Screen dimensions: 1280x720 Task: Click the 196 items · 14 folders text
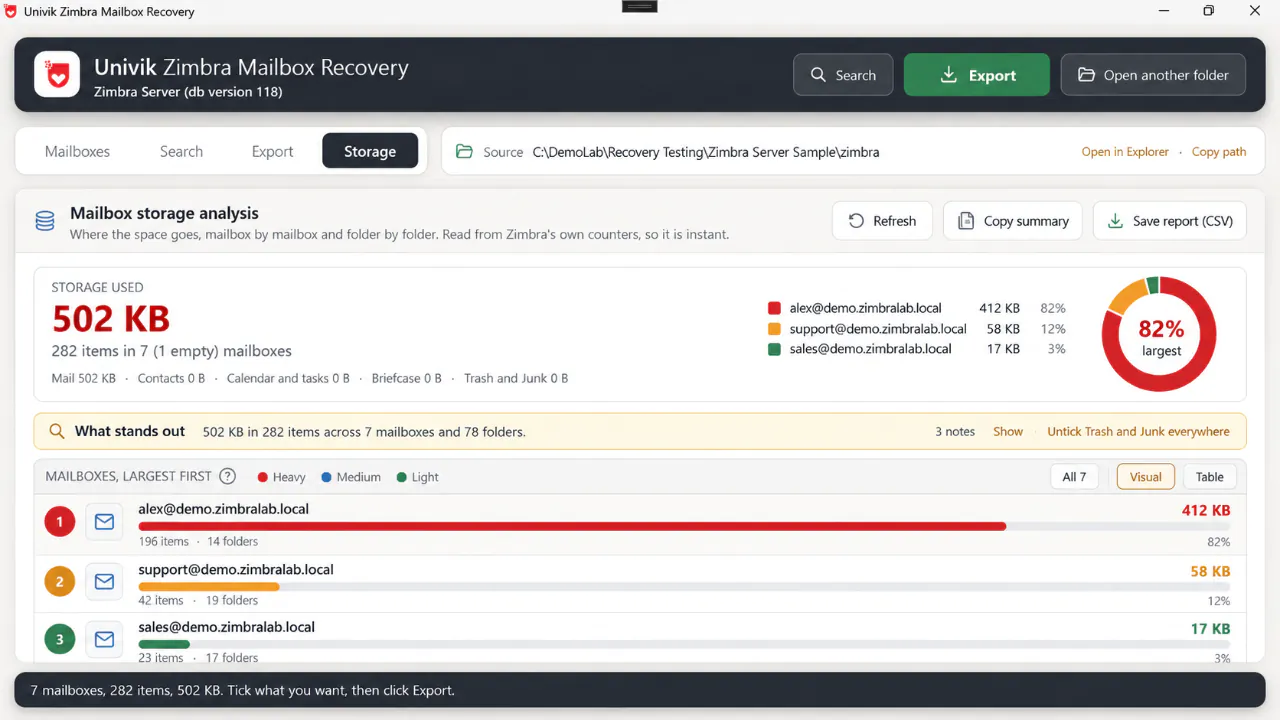point(198,541)
